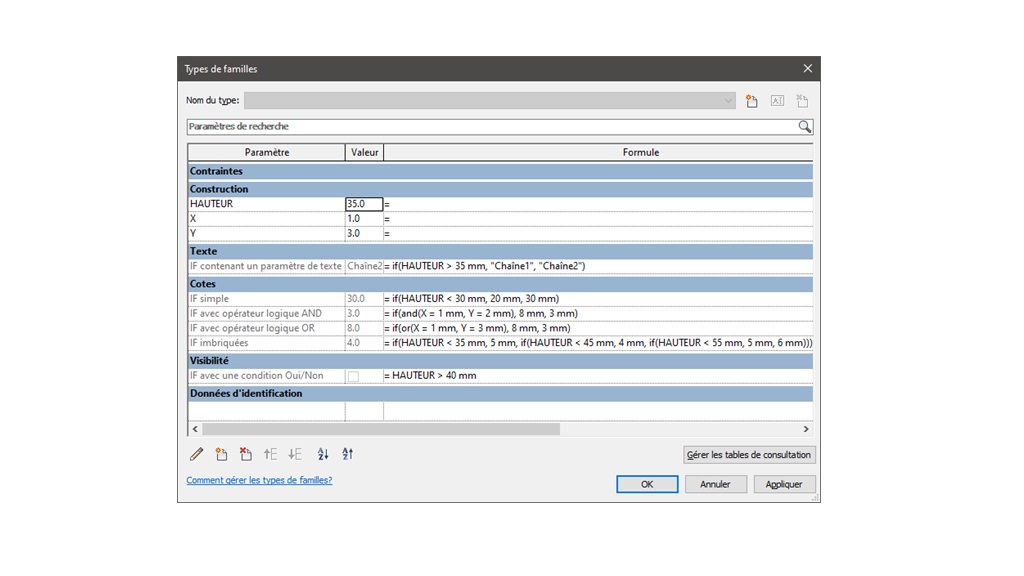Open Gérer les tables de consultation

748,454
